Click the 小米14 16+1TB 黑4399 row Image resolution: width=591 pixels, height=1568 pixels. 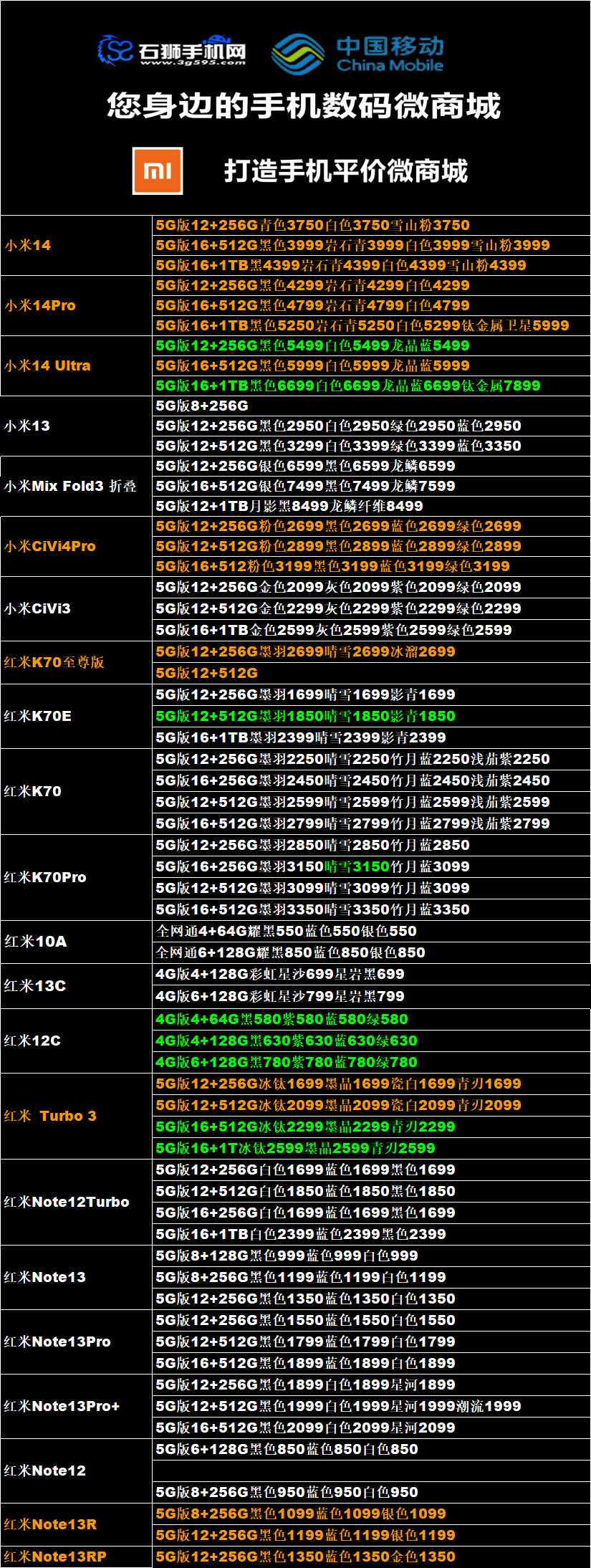tap(372, 265)
